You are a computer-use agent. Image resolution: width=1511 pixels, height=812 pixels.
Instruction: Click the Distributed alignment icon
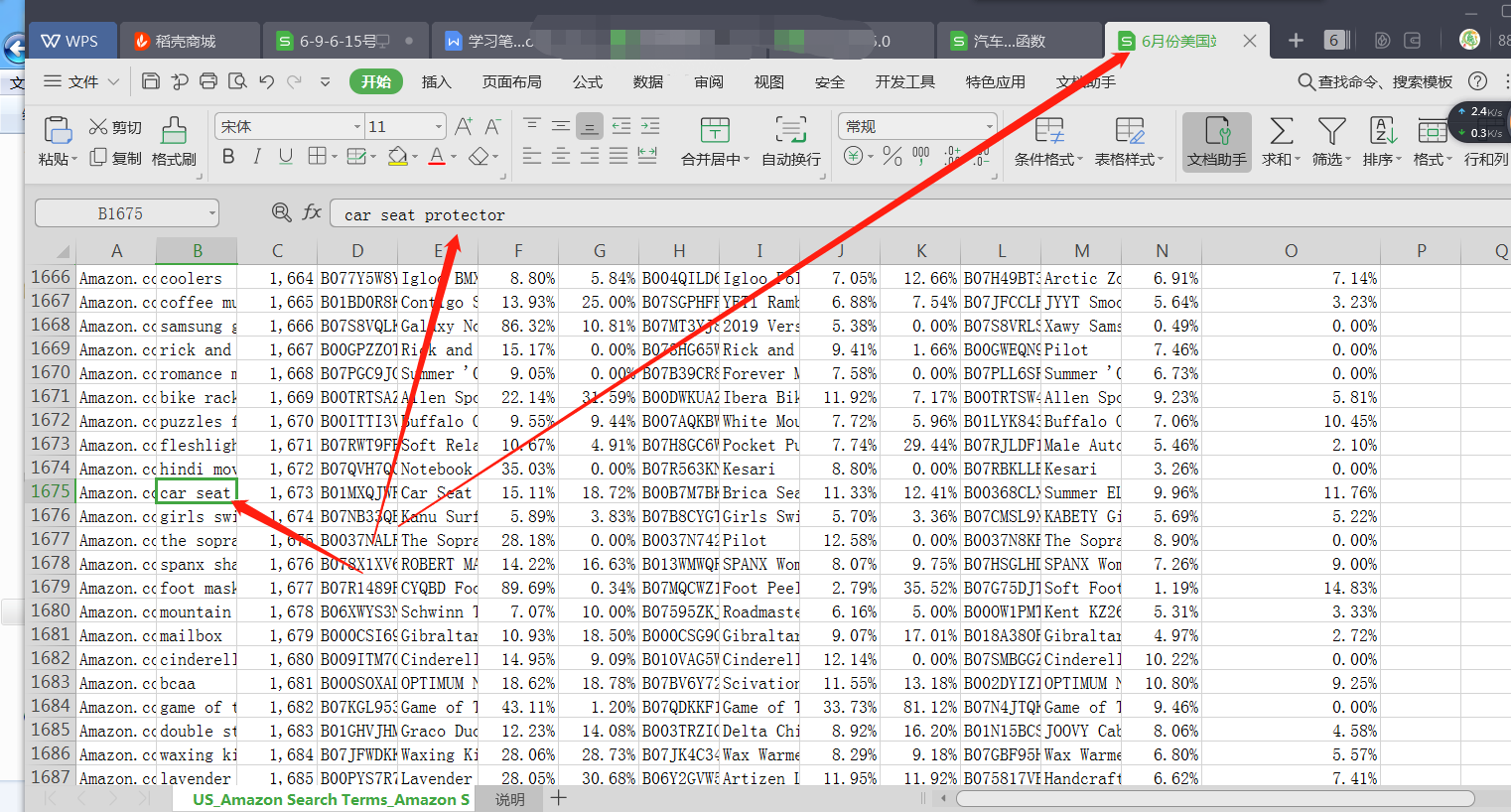pos(647,156)
